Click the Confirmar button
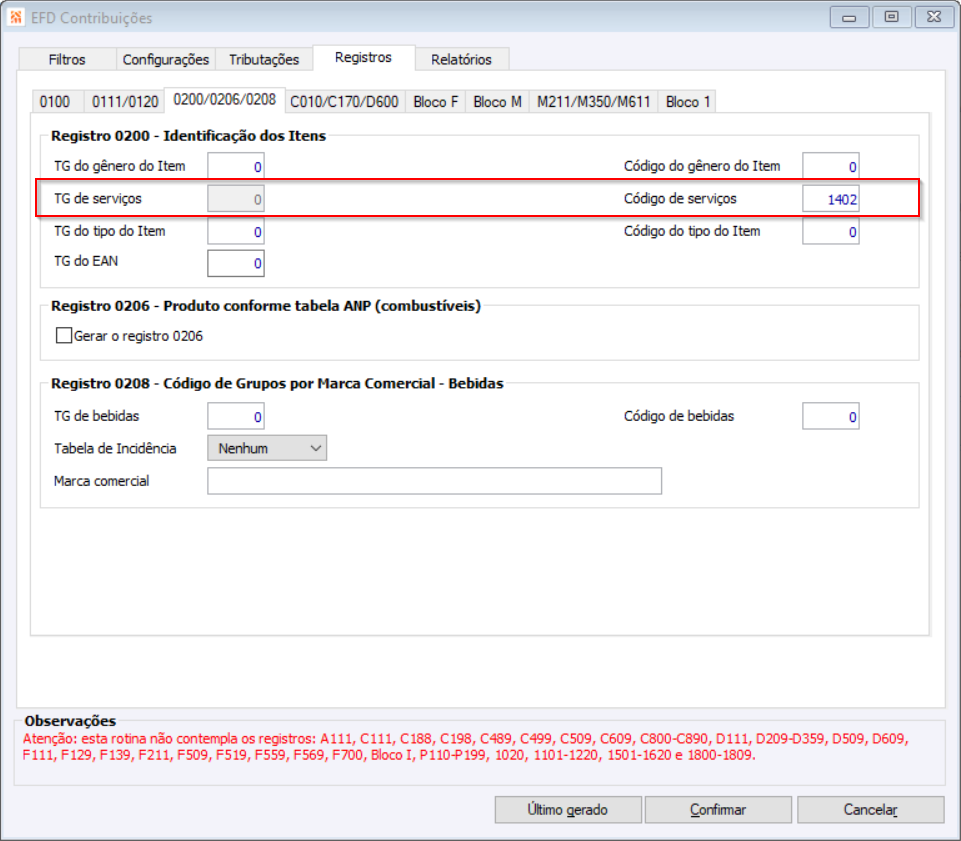 click(718, 810)
